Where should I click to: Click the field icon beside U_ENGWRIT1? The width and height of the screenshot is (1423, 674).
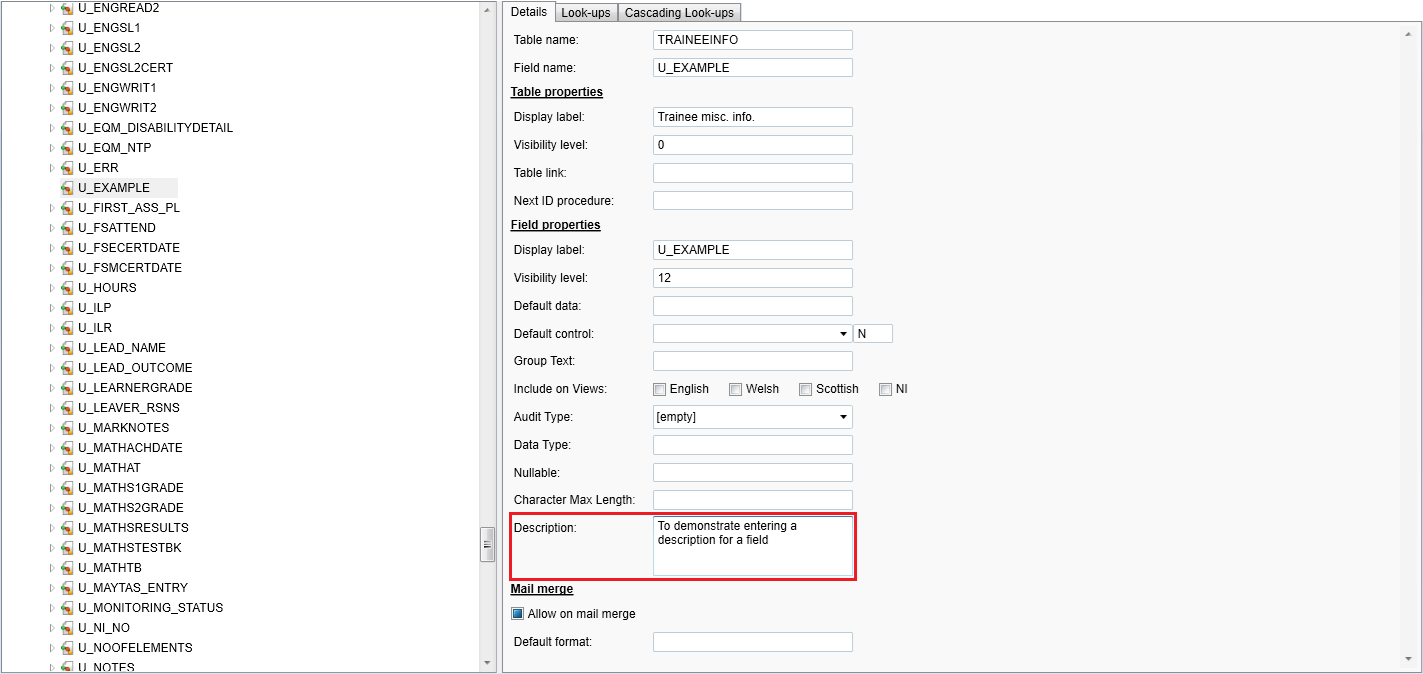point(67,88)
